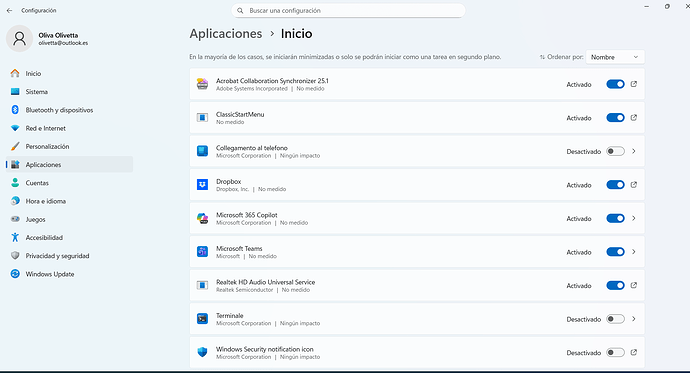
Task: Click the Acrobat Collaboration Synchronizer app icon
Action: (202, 84)
